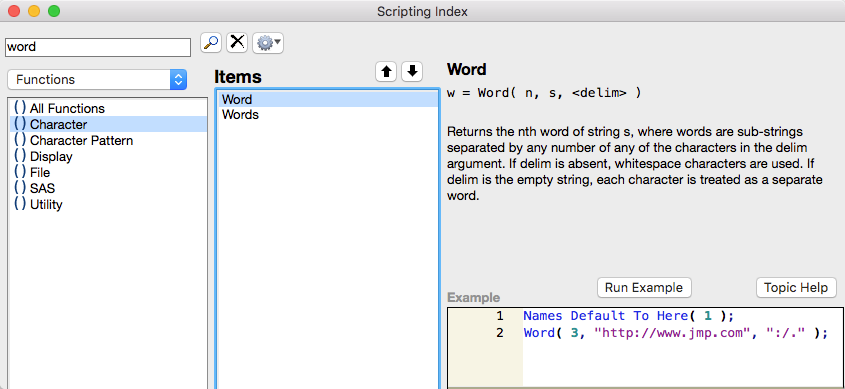Click the Topic Help button
This screenshot has width=845, height=389.
click(796, 288)
